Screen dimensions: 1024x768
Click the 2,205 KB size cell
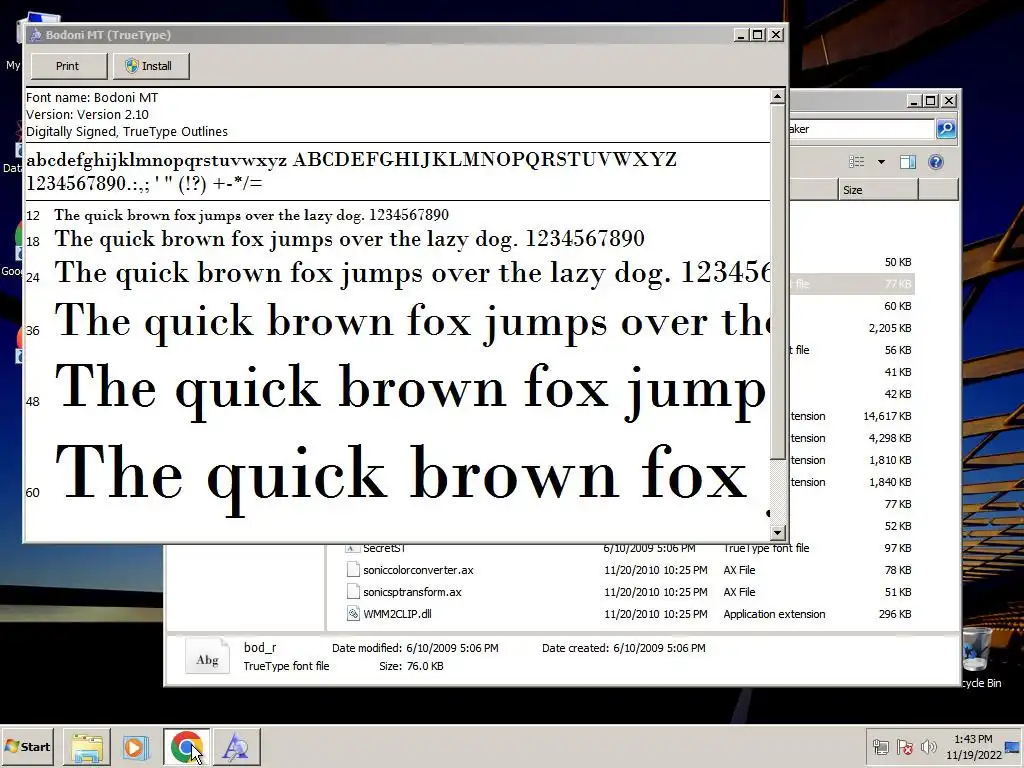[x=889, y=328]
